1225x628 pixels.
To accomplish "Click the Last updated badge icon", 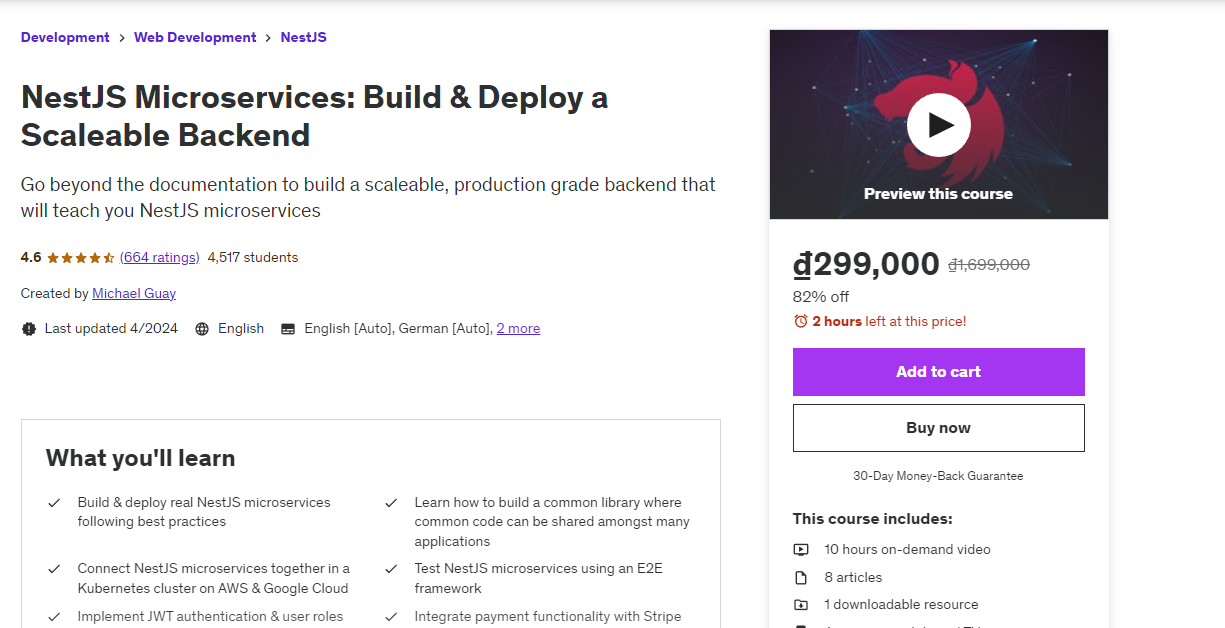I will pos(29,329).
